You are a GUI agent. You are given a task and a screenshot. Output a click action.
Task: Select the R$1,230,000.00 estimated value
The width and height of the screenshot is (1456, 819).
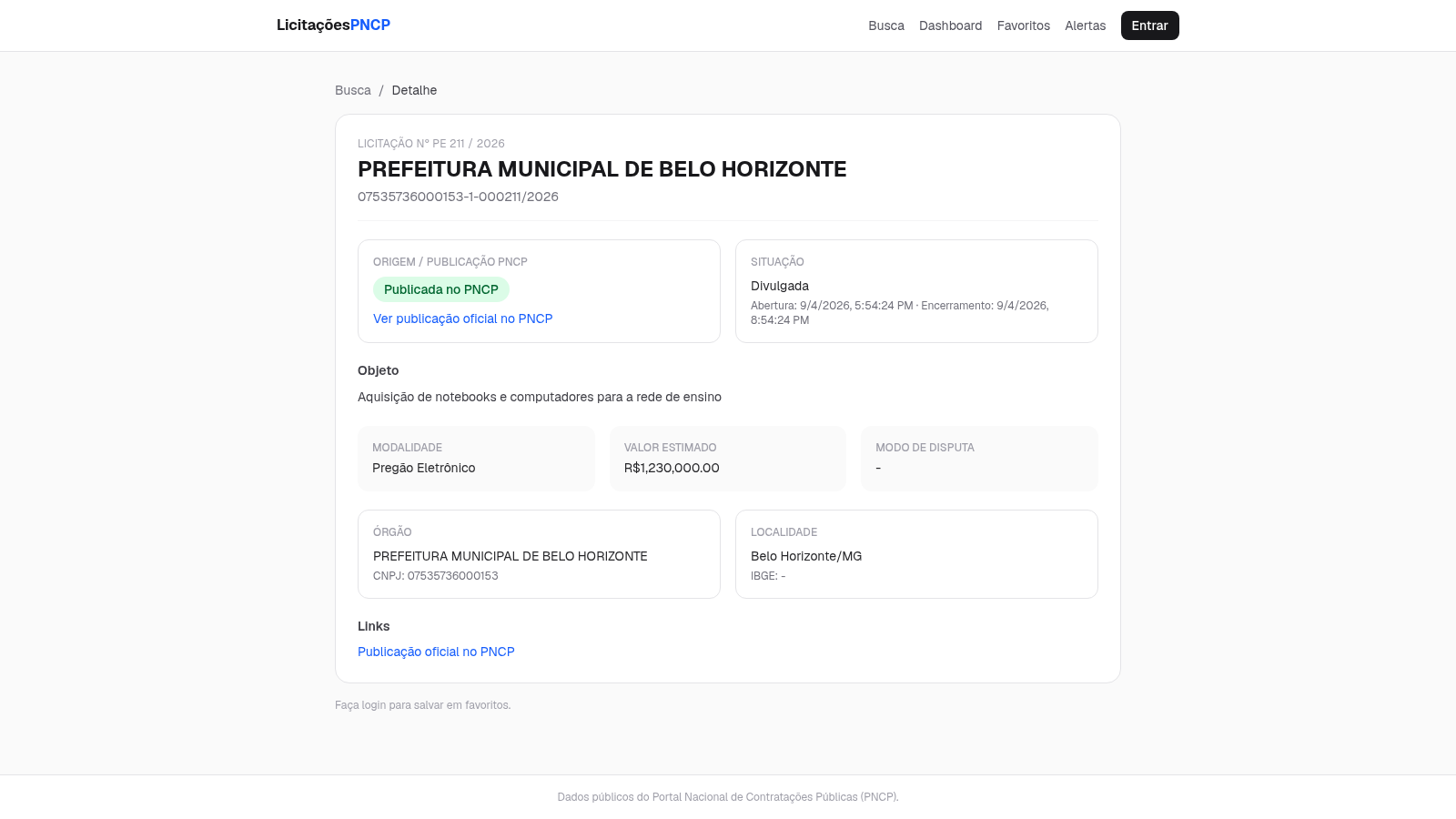coord(672,468)
